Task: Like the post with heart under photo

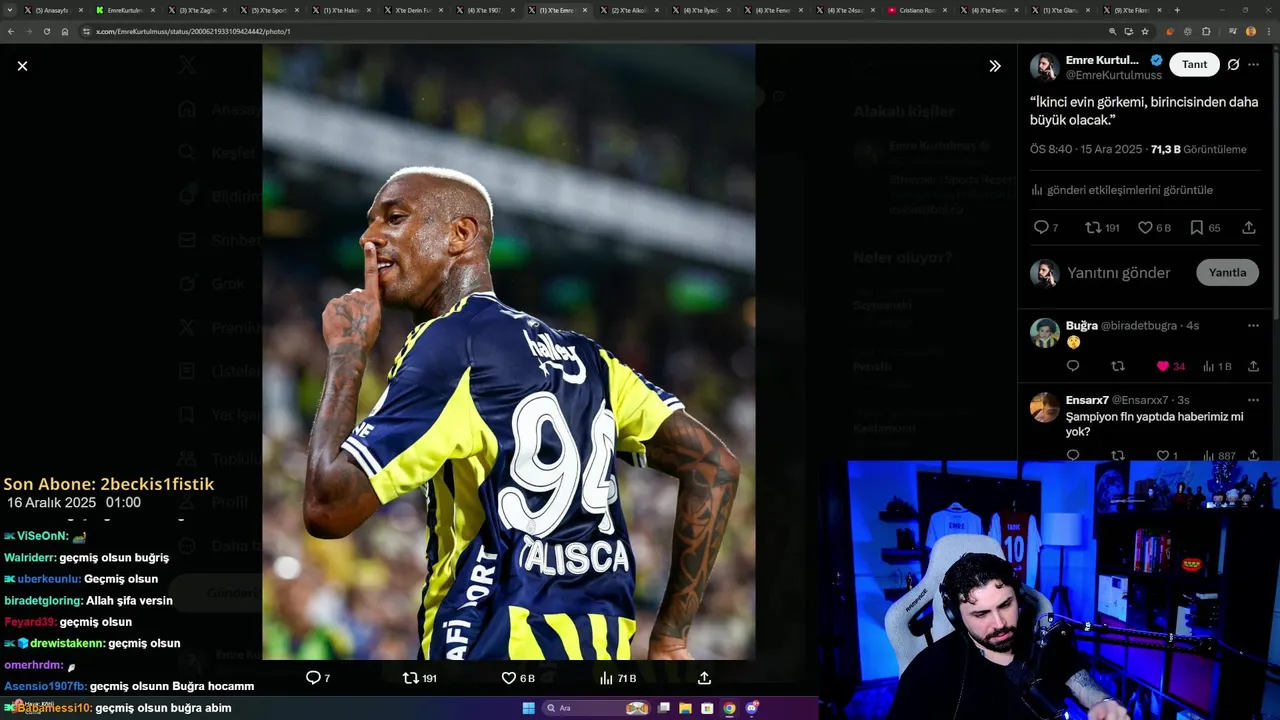Action: pos(509,678)
